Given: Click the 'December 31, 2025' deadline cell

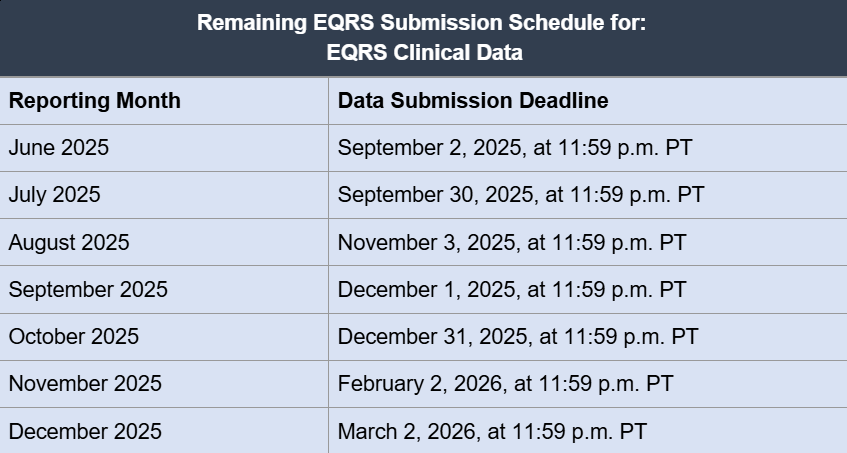Looking at the screenshot, I should 518,337.
